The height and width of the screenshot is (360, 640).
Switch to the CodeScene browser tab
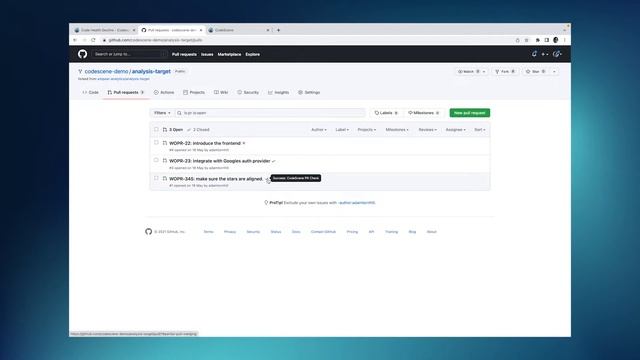point(239,30)
